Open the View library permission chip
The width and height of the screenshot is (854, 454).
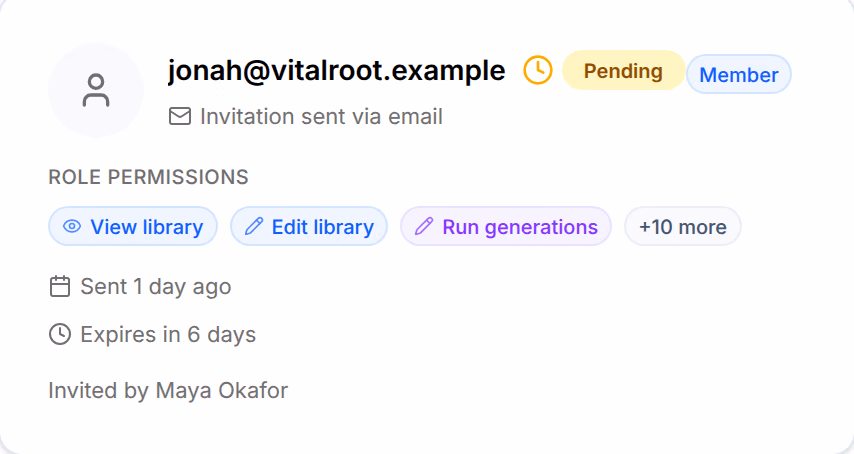coord(133,226)
